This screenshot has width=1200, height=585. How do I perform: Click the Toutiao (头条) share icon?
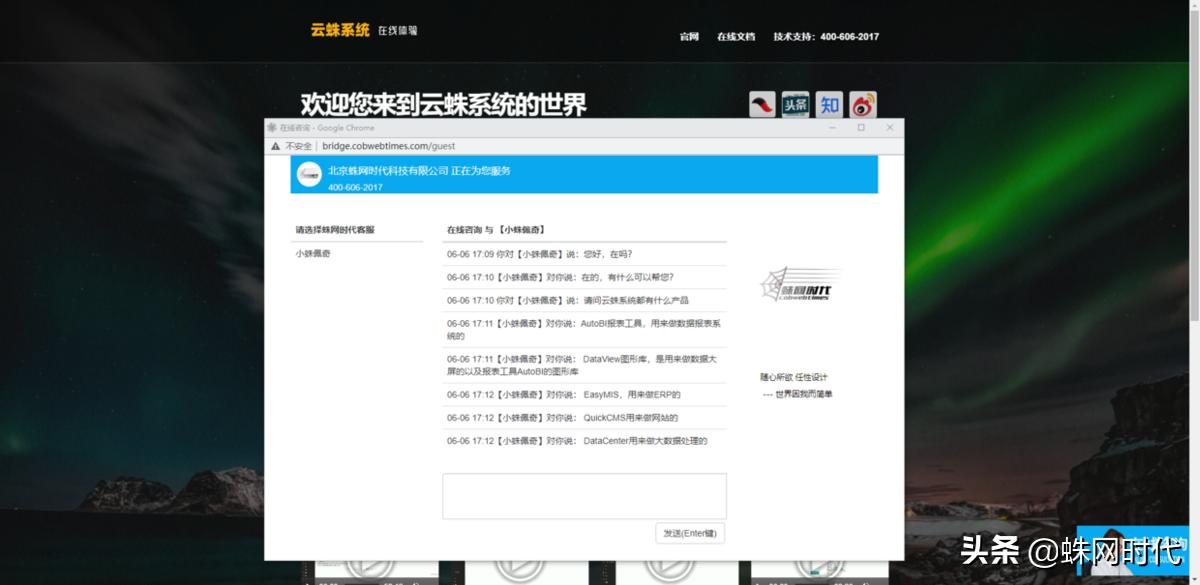[x=795, y=103]
